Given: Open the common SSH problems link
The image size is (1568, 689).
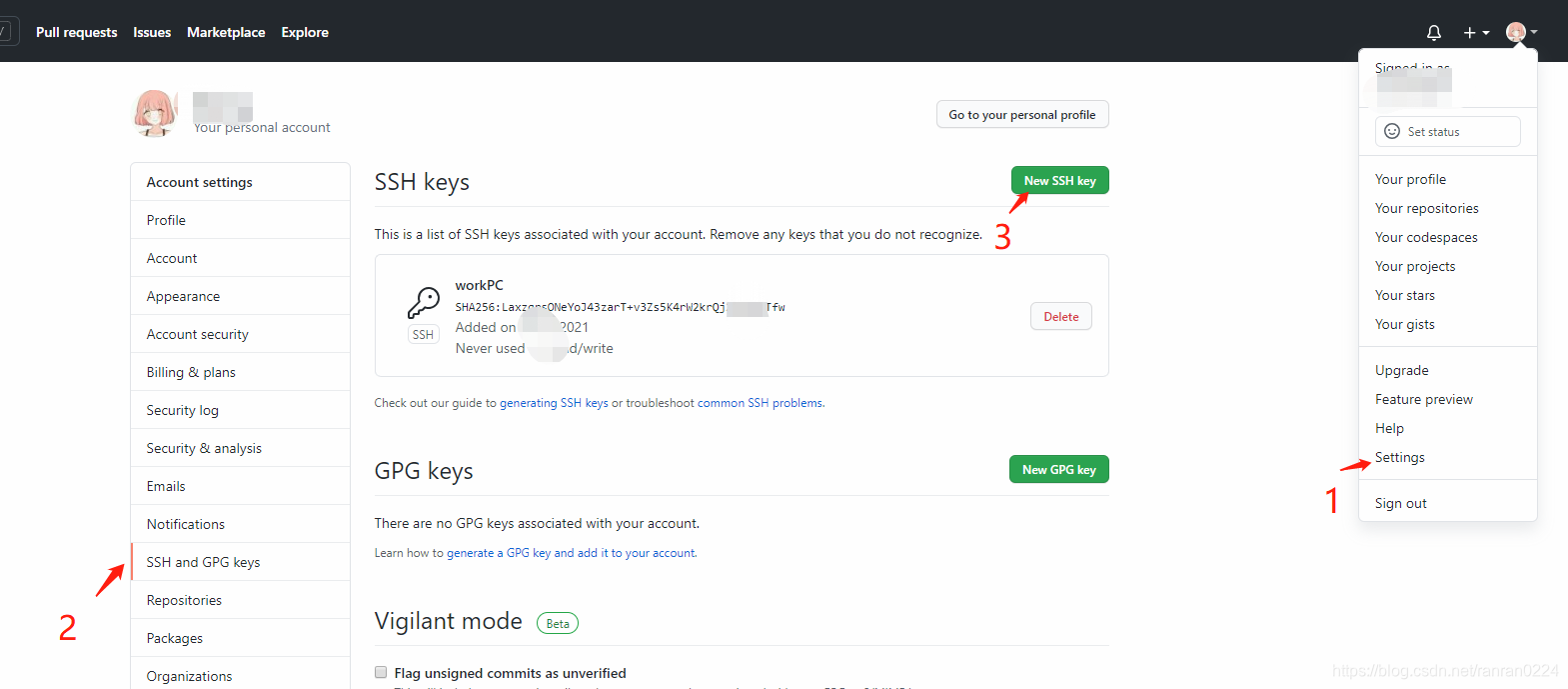Looking at the screenshot, I should 761,403.
